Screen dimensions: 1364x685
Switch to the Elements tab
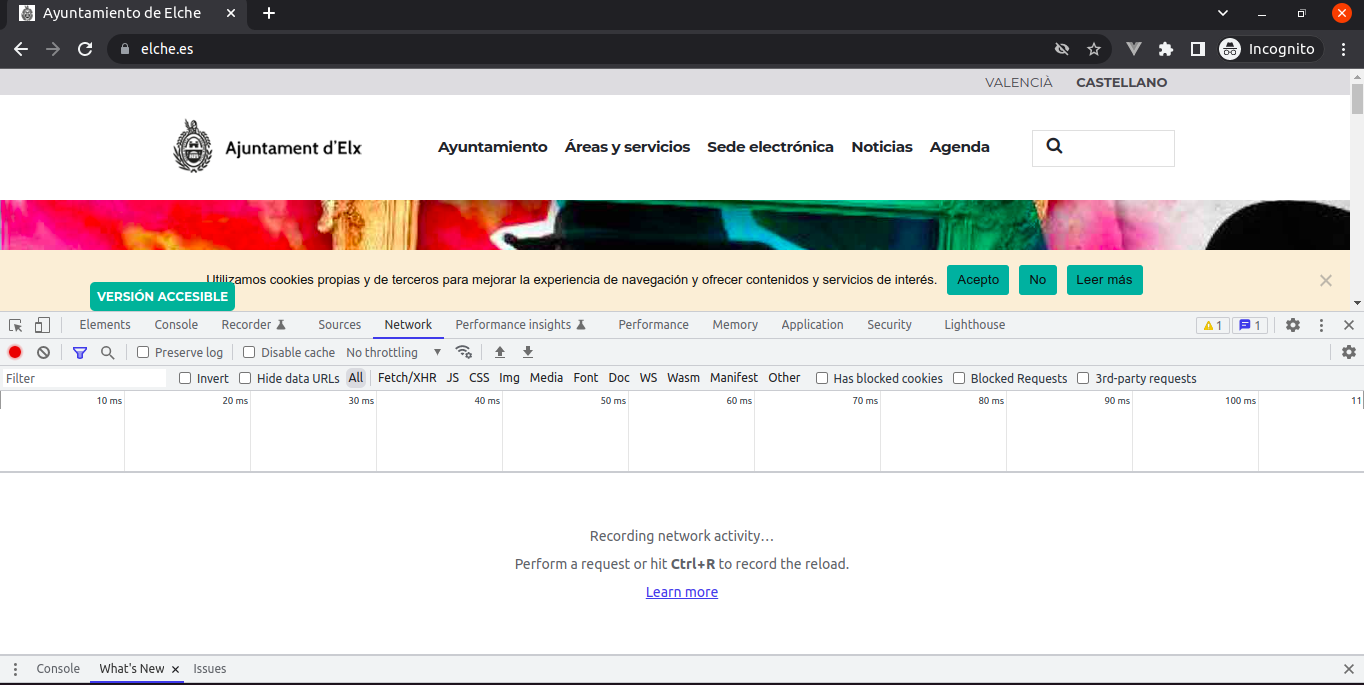(105, 325)
